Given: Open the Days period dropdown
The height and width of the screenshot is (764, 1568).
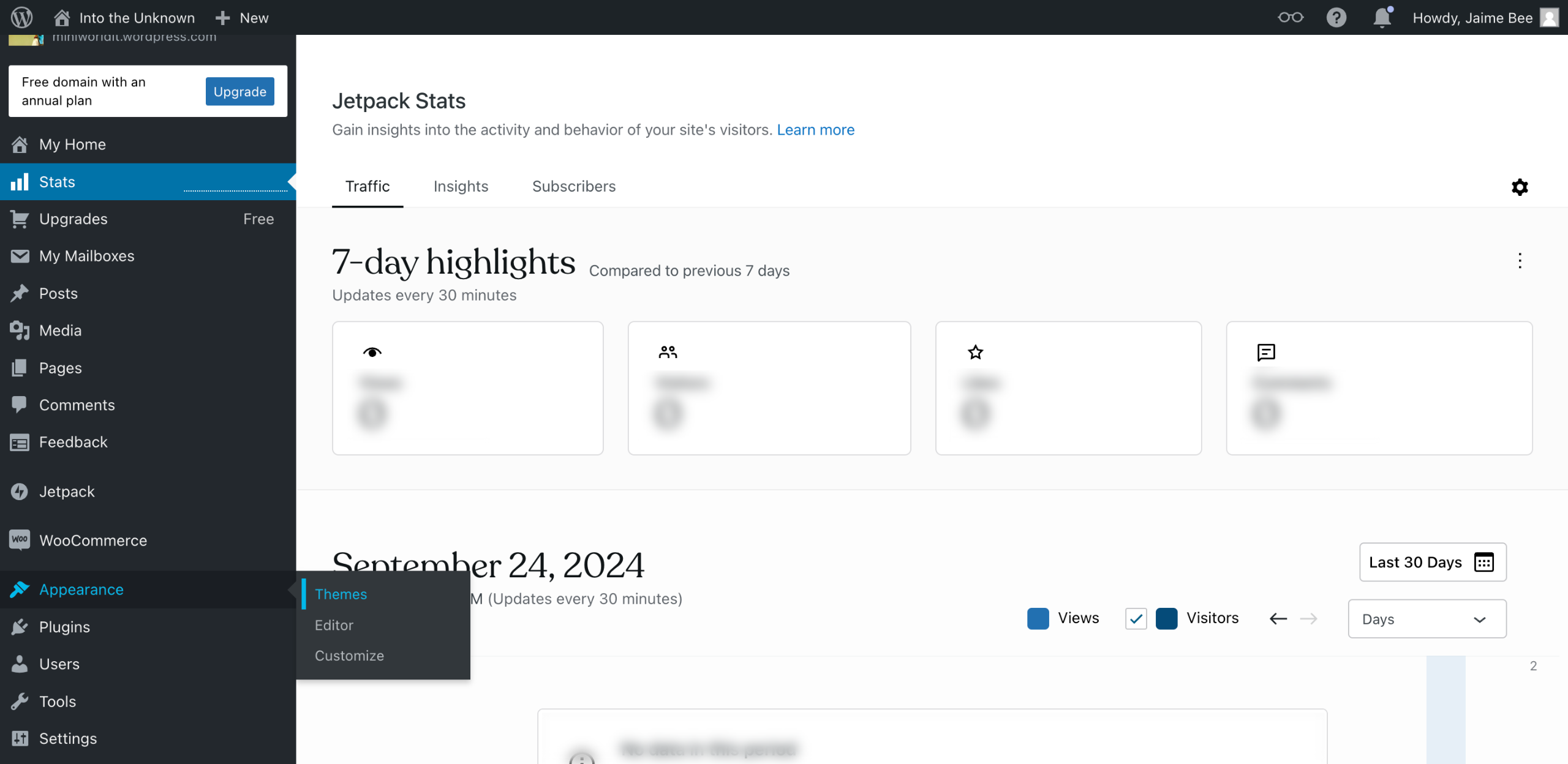Looking at the screenshot, I should tap(1427, 619).
